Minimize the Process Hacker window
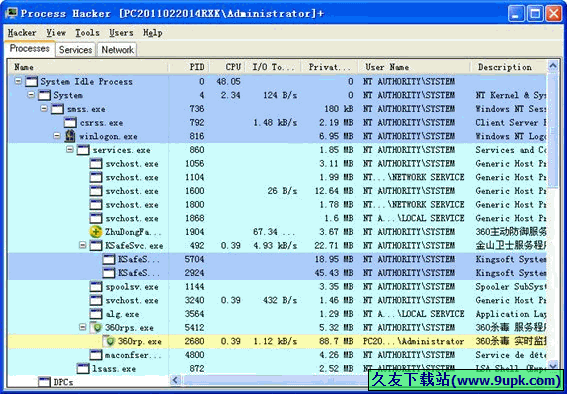 tap(516, 14)
